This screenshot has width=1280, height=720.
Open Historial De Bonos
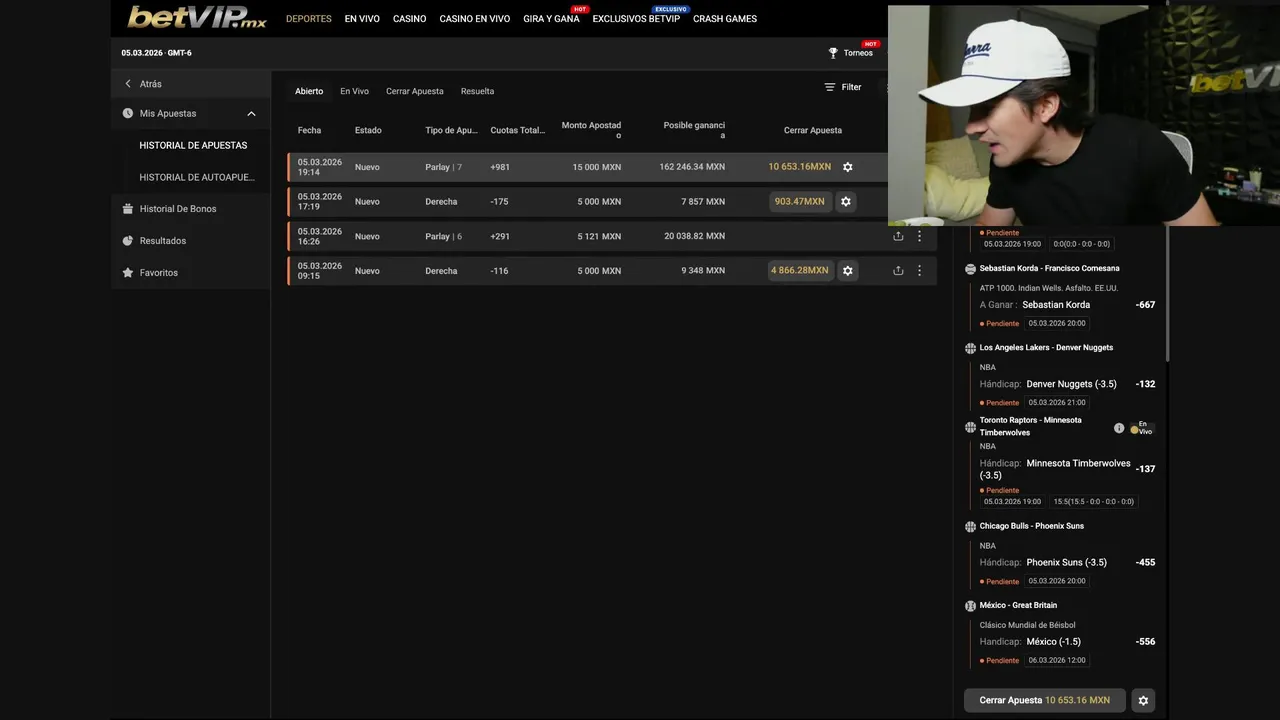click(x=178, y=209)
